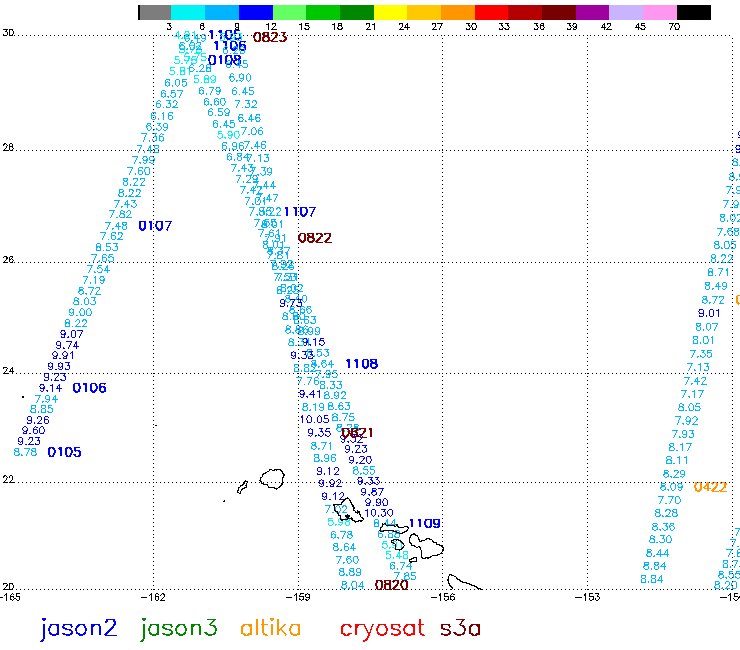Viewport: 740px width, 650px height.
Task: Click the 9.93 value on the left track
Action: tap(59, 366)
